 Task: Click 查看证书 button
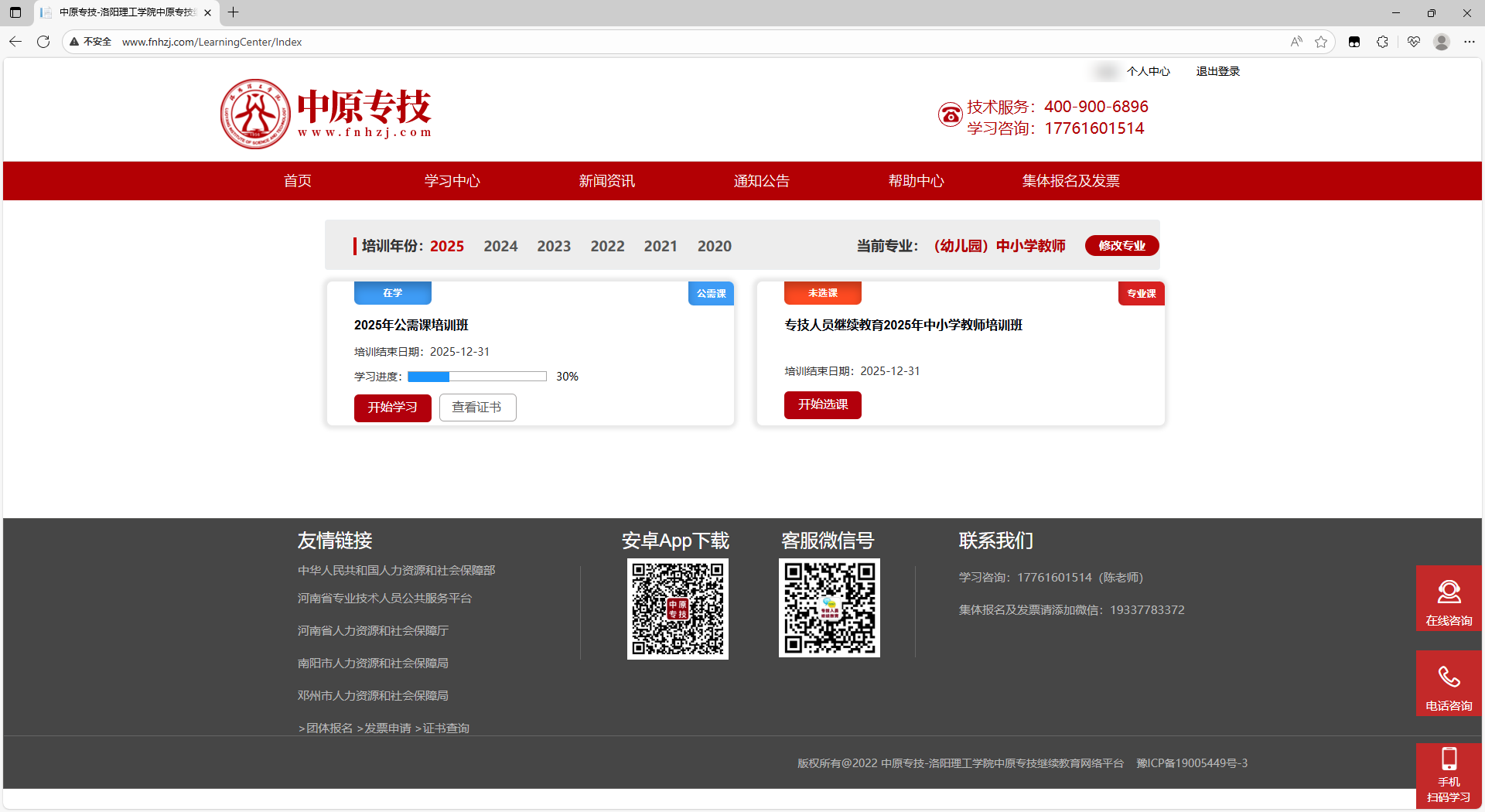pos(478,408)
